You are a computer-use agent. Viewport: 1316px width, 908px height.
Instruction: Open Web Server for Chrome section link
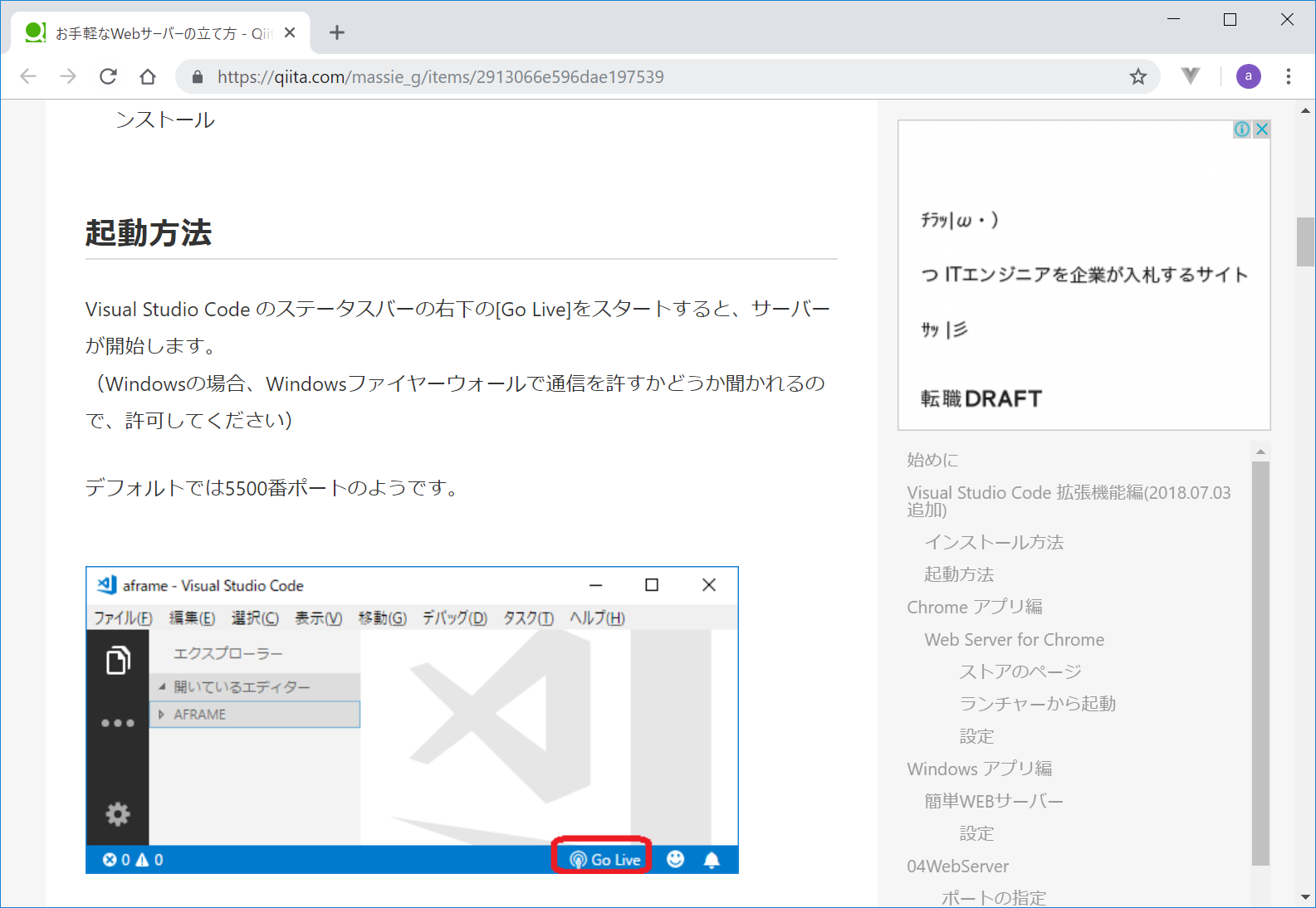(x=1014, y=639)
